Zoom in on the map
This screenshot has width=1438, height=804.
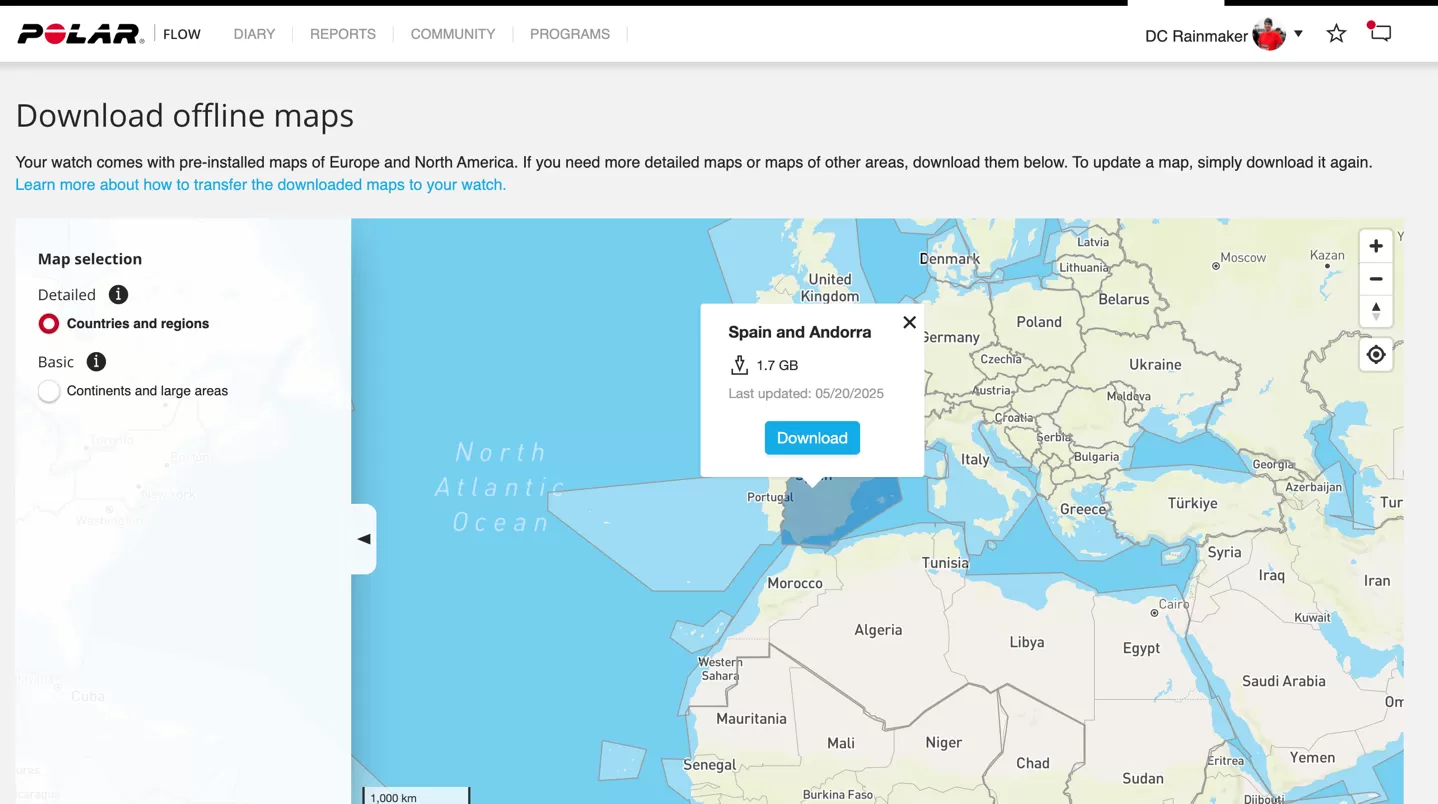tap(1376, 246)
